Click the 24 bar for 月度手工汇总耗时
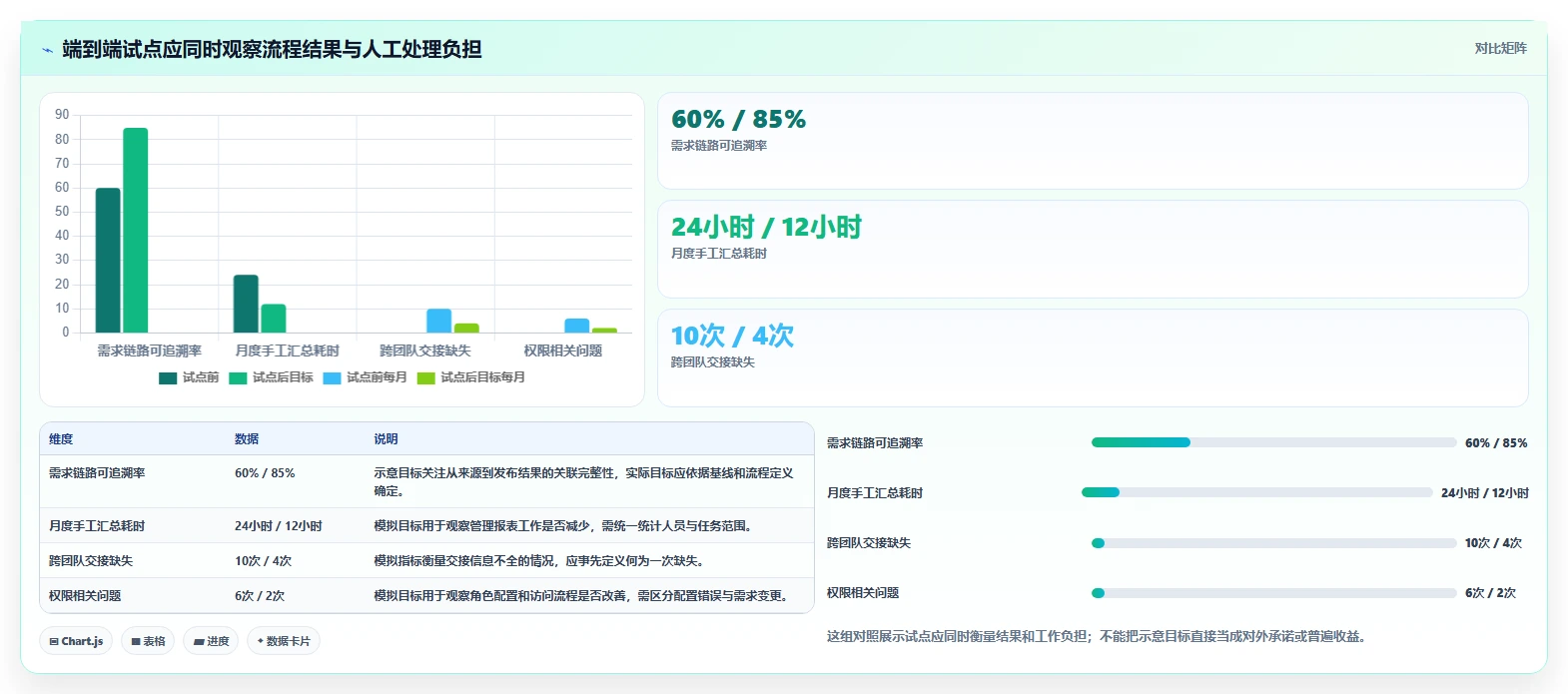The image size is (1568, 694). point(246,304)
